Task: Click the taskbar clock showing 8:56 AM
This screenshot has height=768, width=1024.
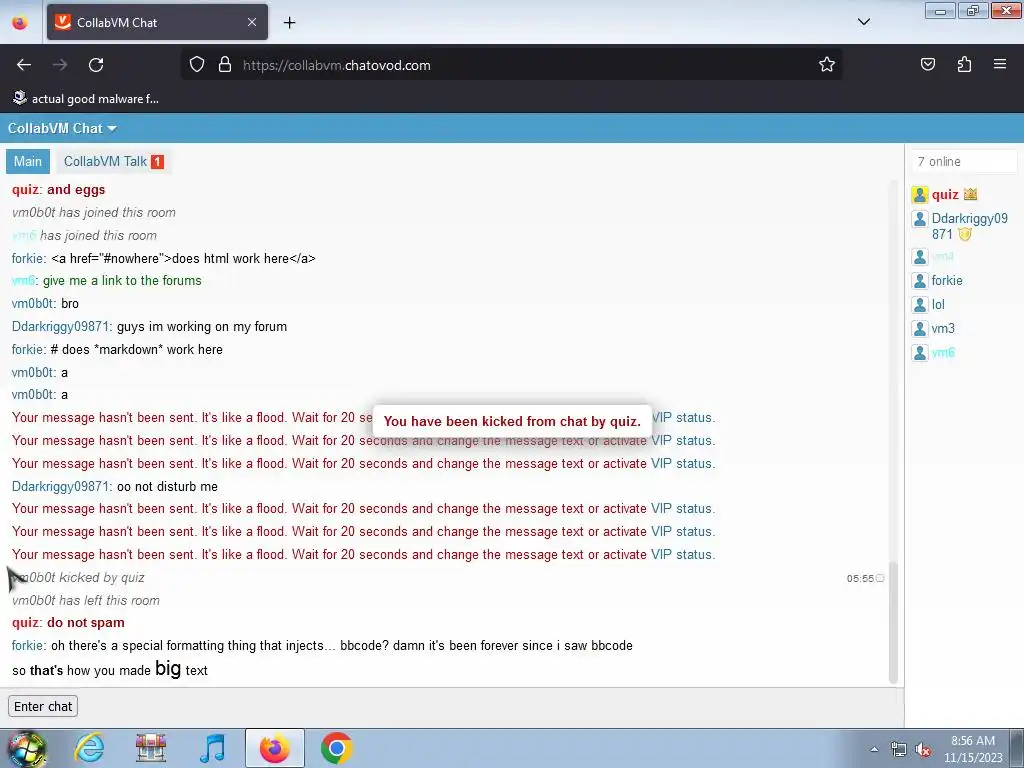Action: click(973, 748)
